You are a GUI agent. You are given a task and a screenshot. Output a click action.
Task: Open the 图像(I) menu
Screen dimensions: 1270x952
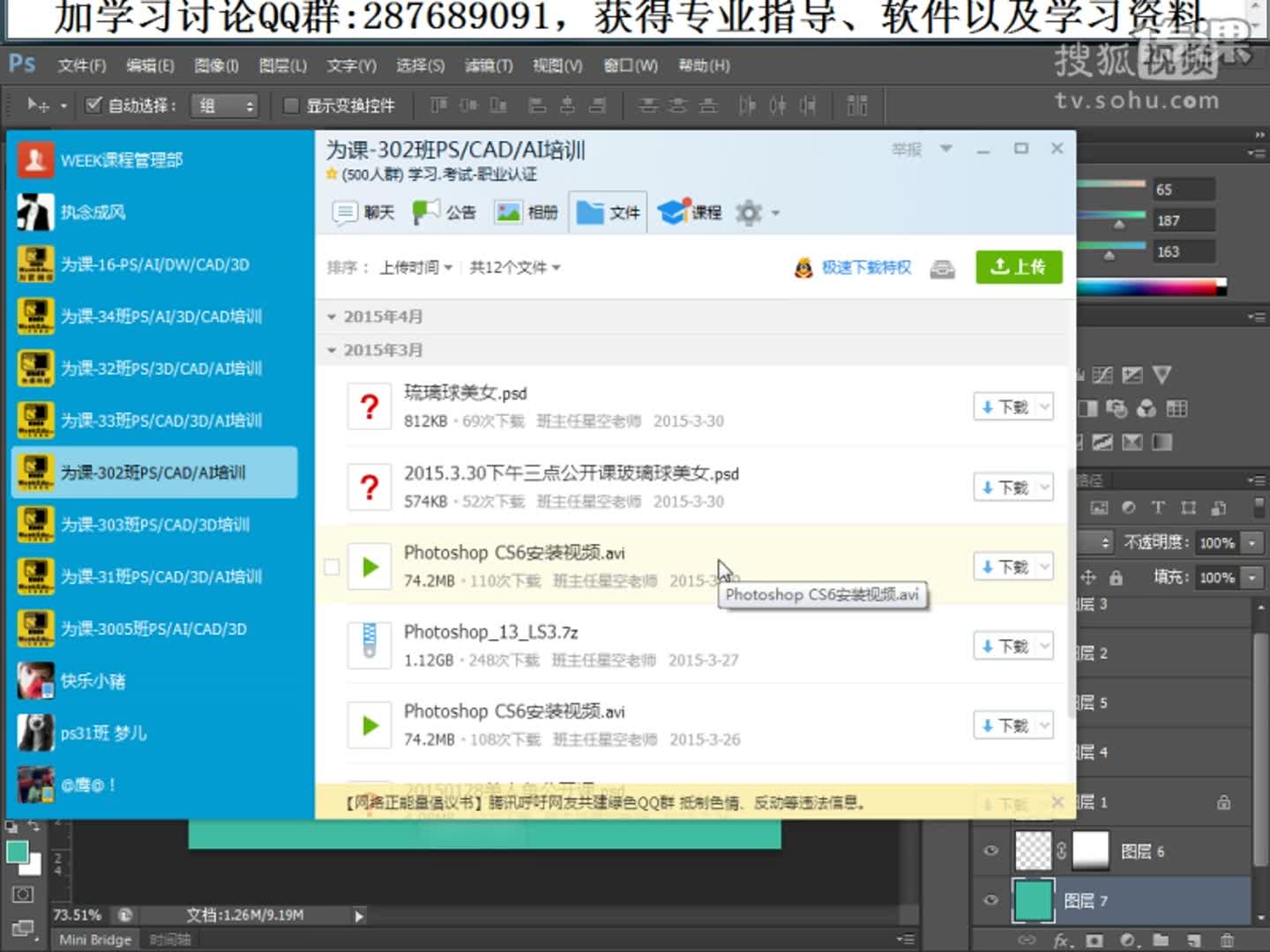pyautogui.click(x=216, y=65)
